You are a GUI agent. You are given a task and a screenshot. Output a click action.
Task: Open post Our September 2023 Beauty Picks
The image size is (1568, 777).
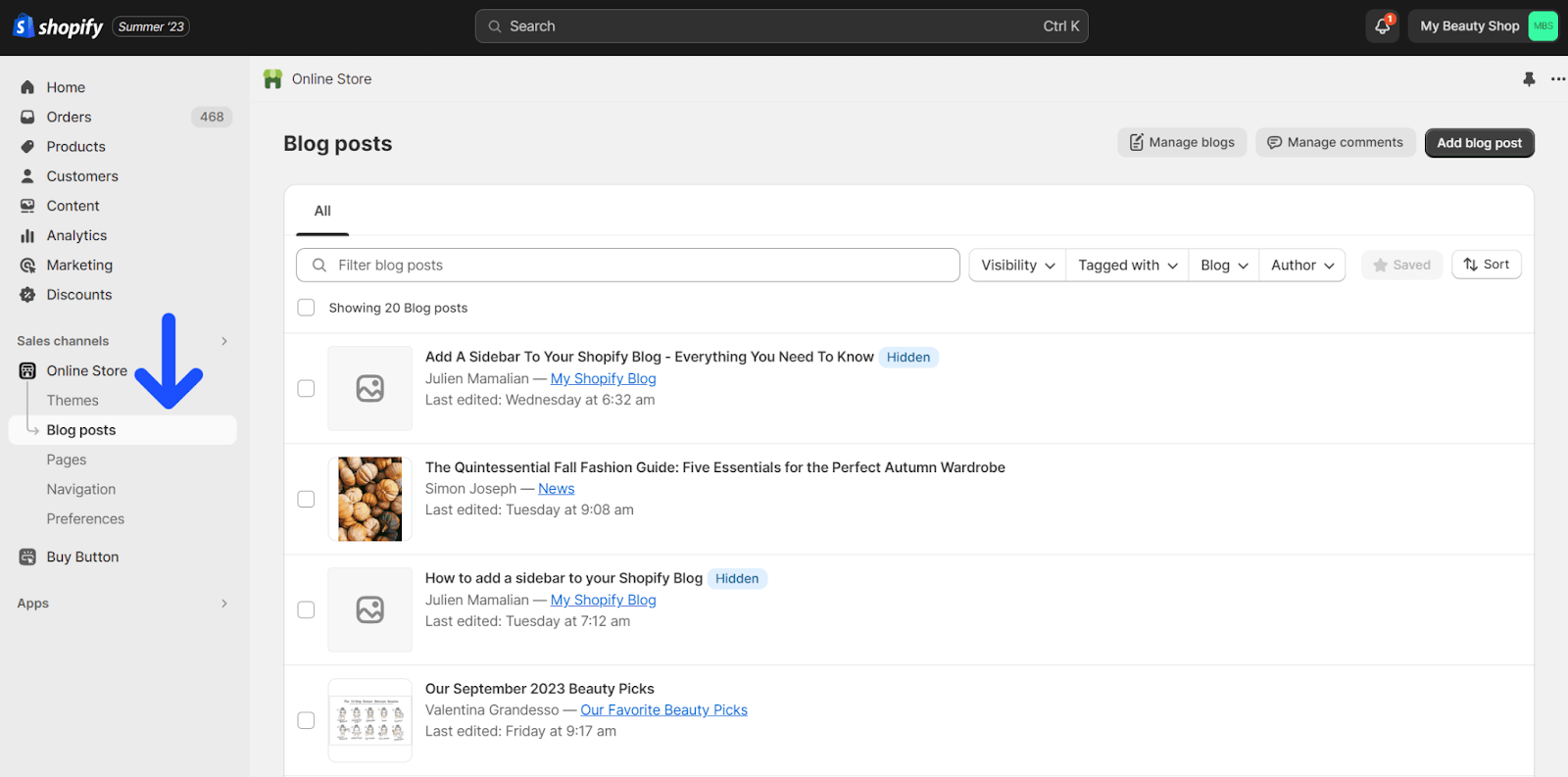coord(539,689)
